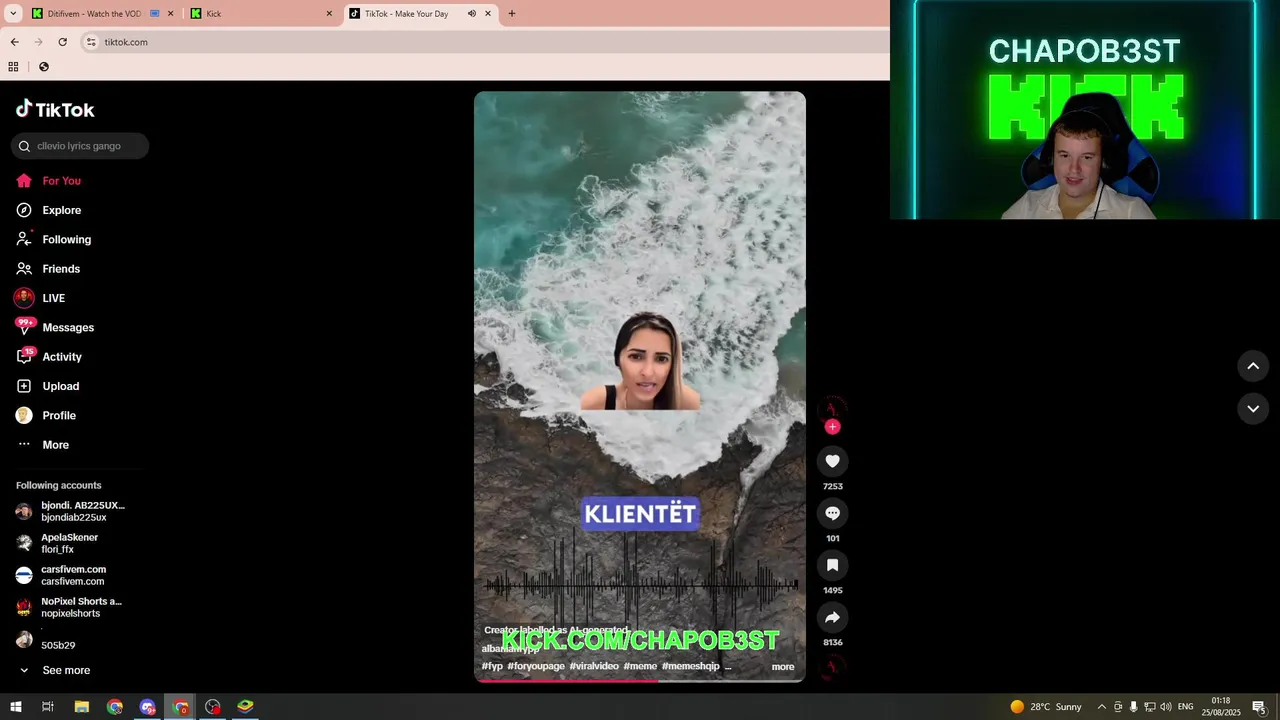Click the TikTok search field

point(80,146)
